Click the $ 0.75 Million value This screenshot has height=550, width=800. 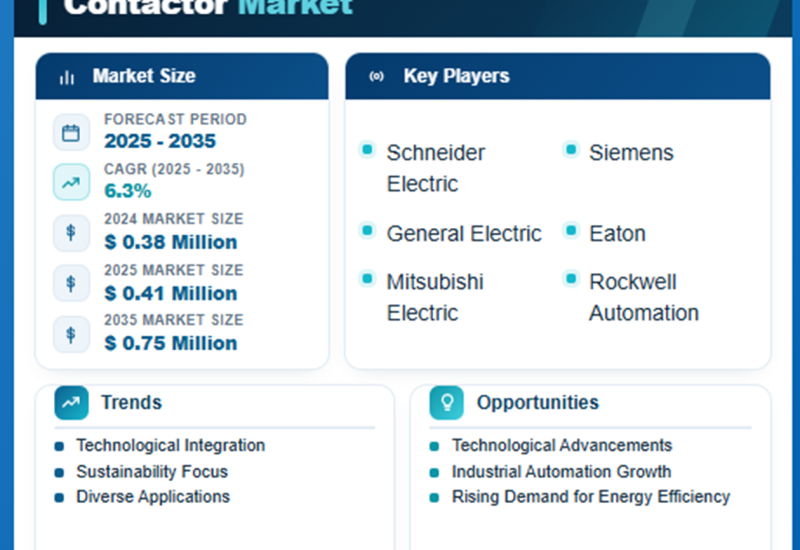(x=171, y=343)
